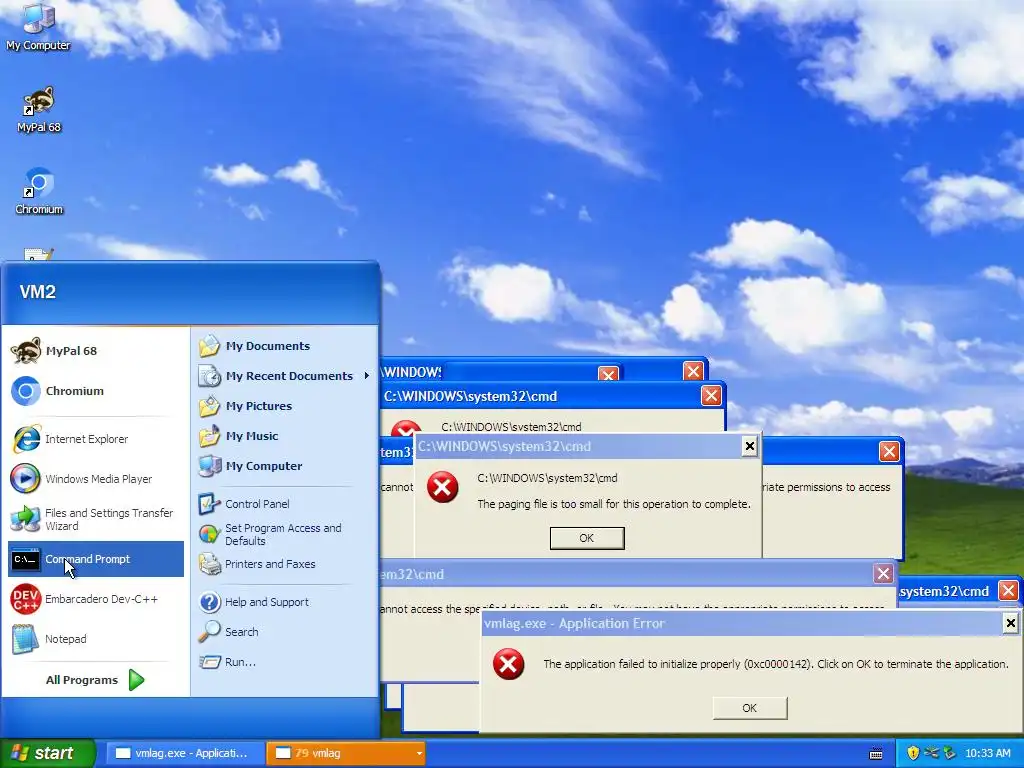Click OK in the paging file error dialog
Image resolution: width=1024 pixels, height=768 pixels.
(586, 538)
